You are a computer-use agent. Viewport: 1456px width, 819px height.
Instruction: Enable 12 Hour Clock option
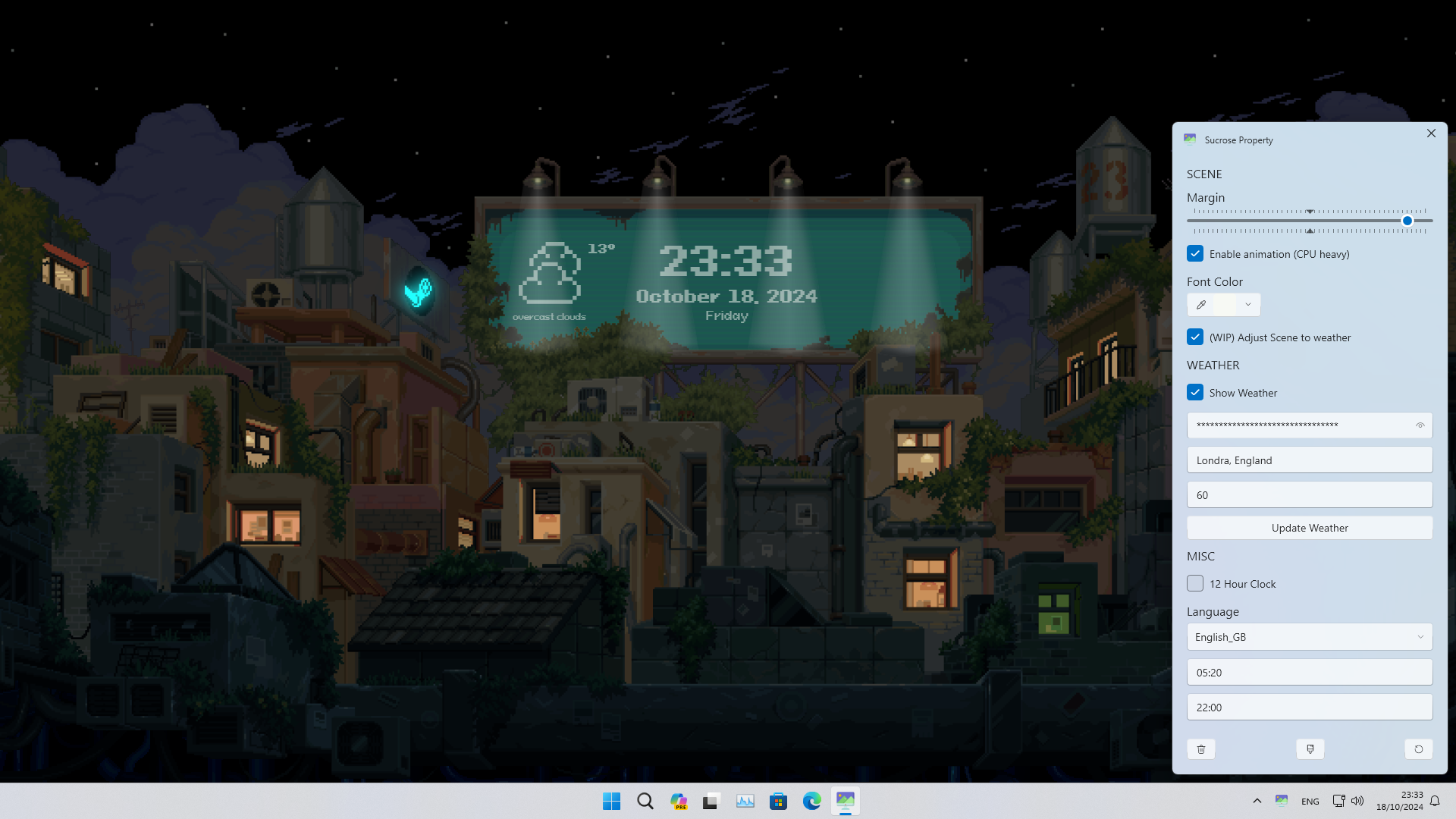[x=1195, y=584]
